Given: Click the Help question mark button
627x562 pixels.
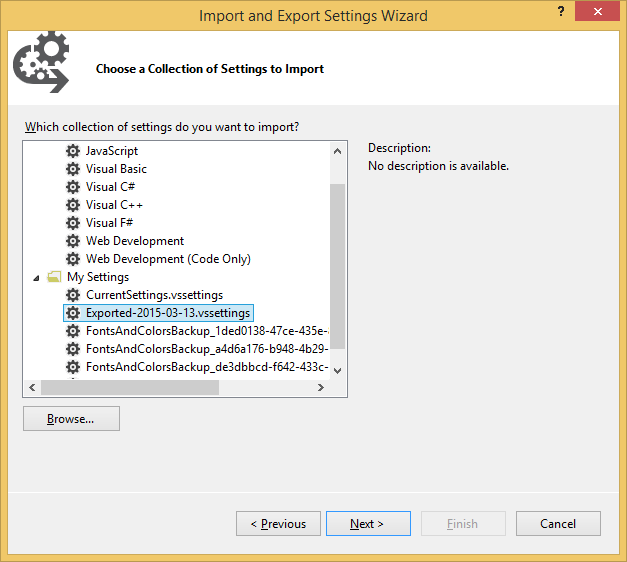Looking at the screenshot, I should tap(560, 12).
